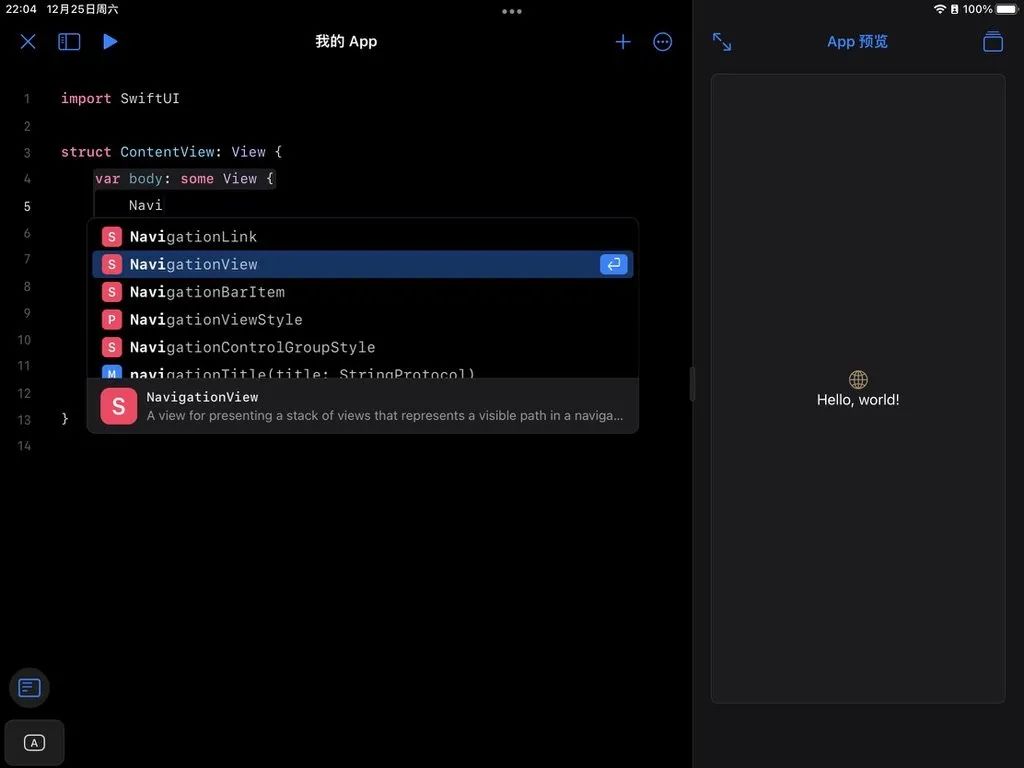
Task: Tap the keyboard A input button
Action: [x=34, y=743]
